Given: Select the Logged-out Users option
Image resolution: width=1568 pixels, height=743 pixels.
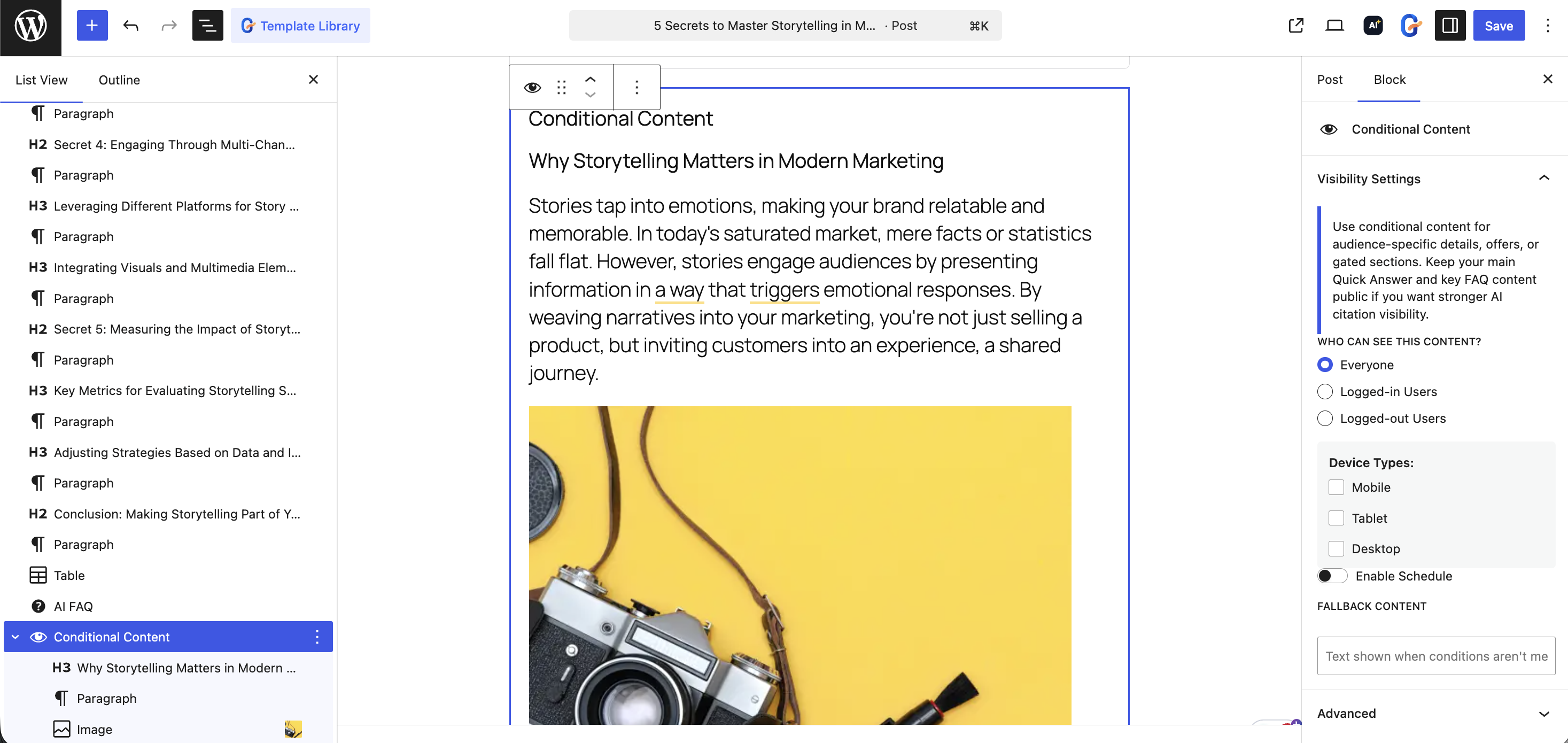Looking at the screenshot, I should tap(1324, 419).
